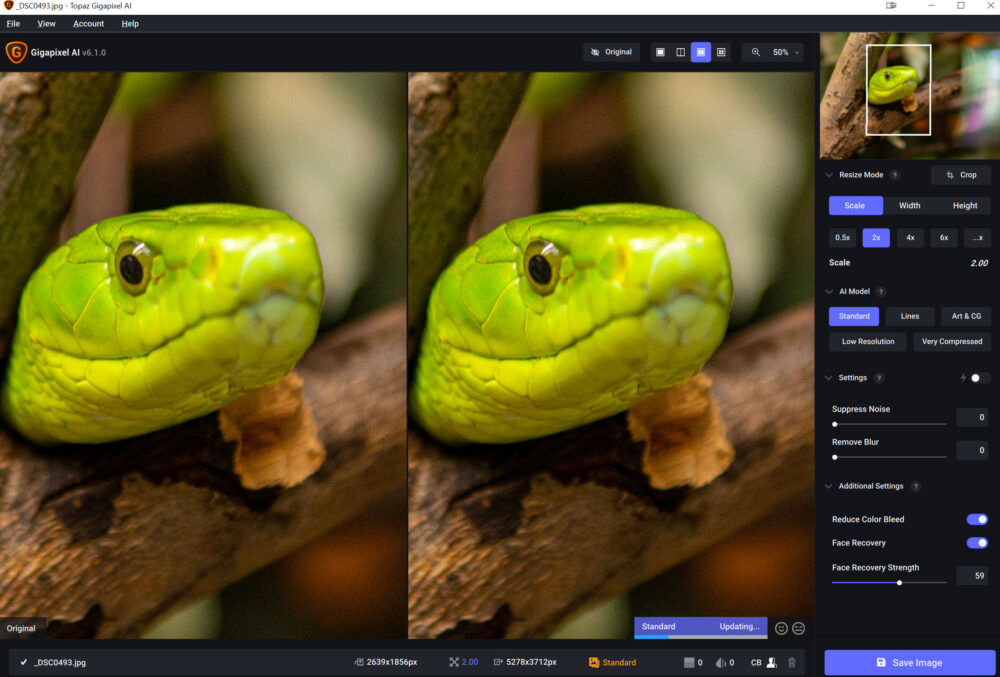Switch to the Height resize tab
1000x677 pixels.
click(x=965, y=206)
